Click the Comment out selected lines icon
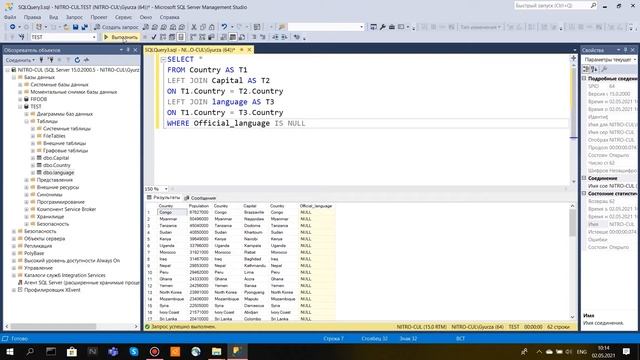The height and width of the screenshot is (360, 640). tap(254, 37)
